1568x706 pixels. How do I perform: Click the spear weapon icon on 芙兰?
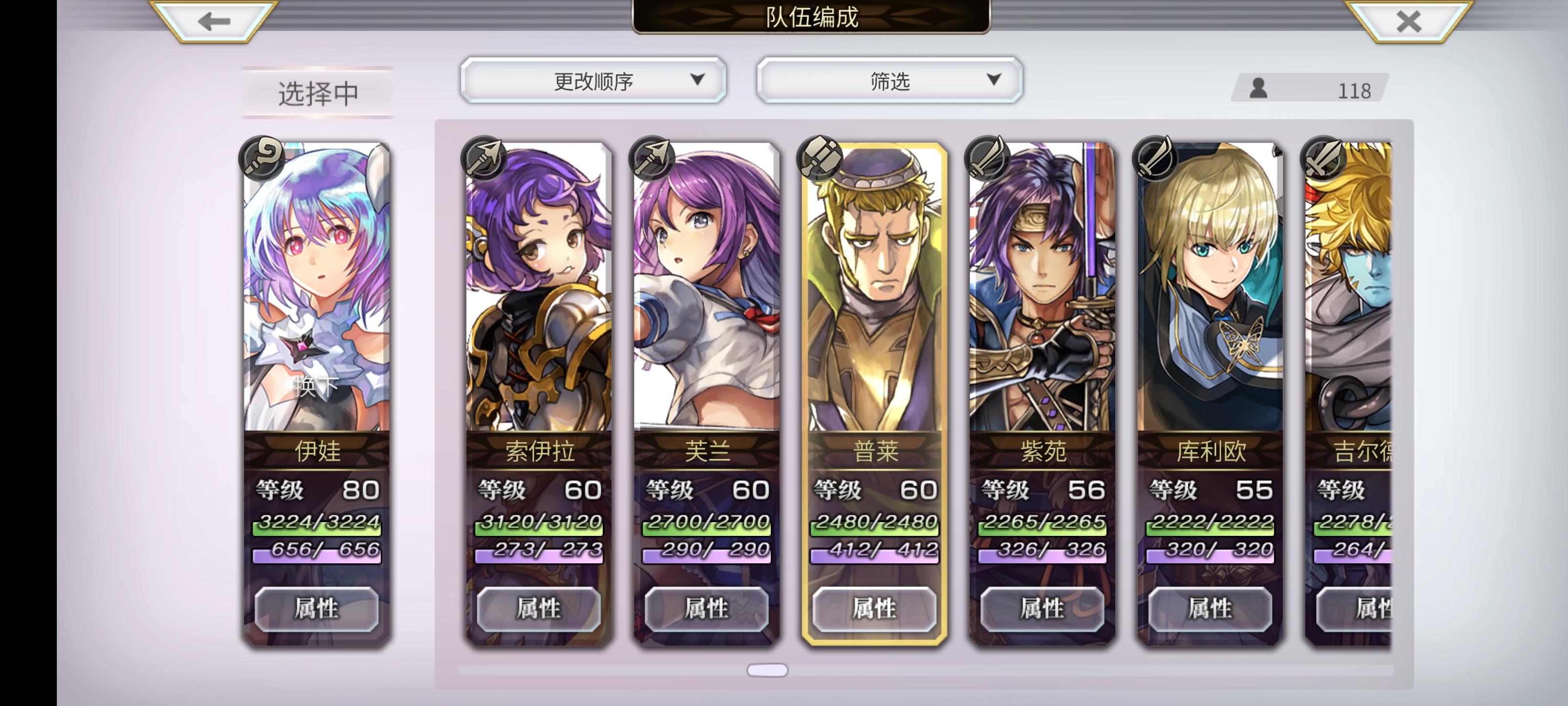(x=652, y=158)
